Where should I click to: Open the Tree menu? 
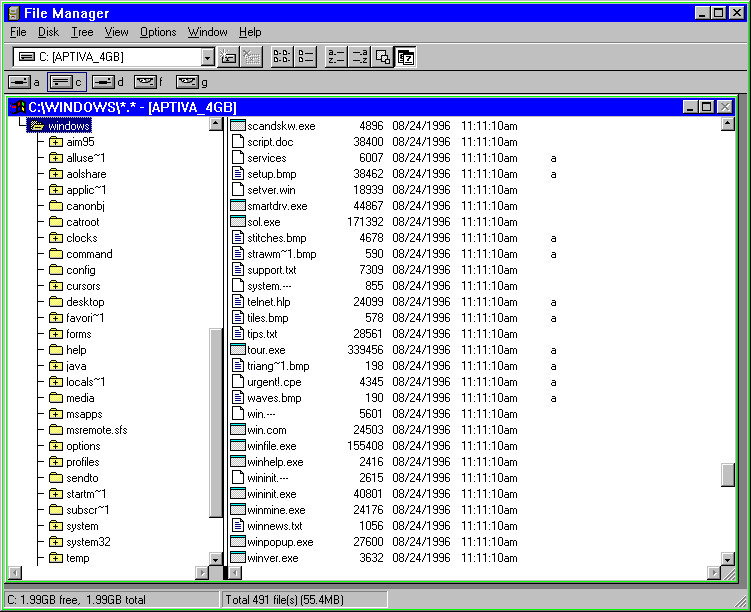click(81, 32)
